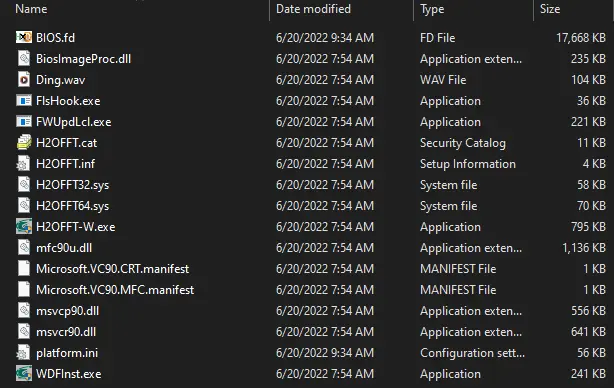Sort files by the Name column header
614x388 pixels.
[31, 9]
